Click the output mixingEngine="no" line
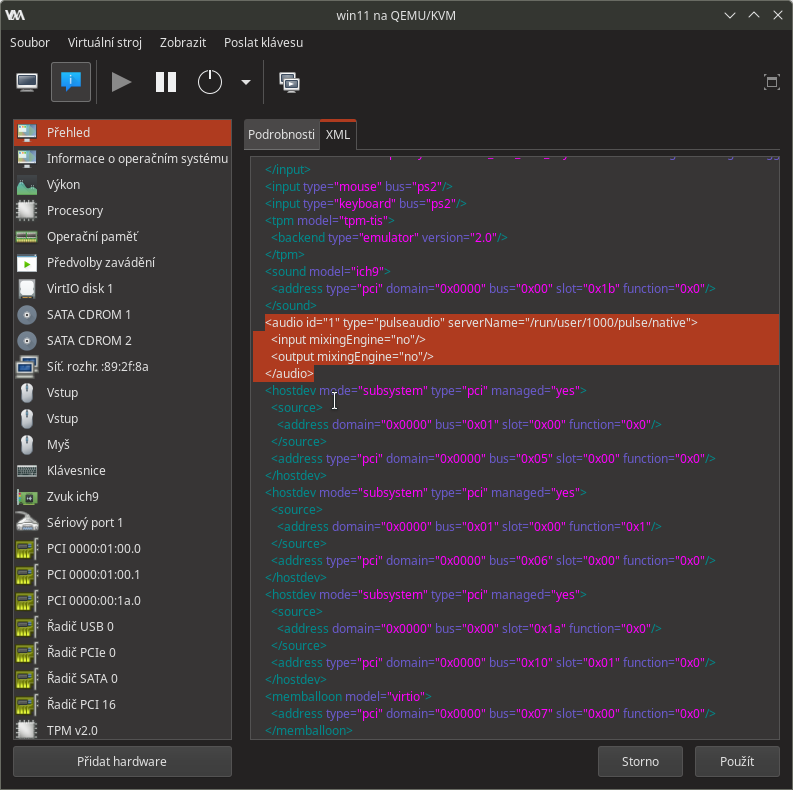The height and width of the screenshot is (790, 793). [352, 357]
